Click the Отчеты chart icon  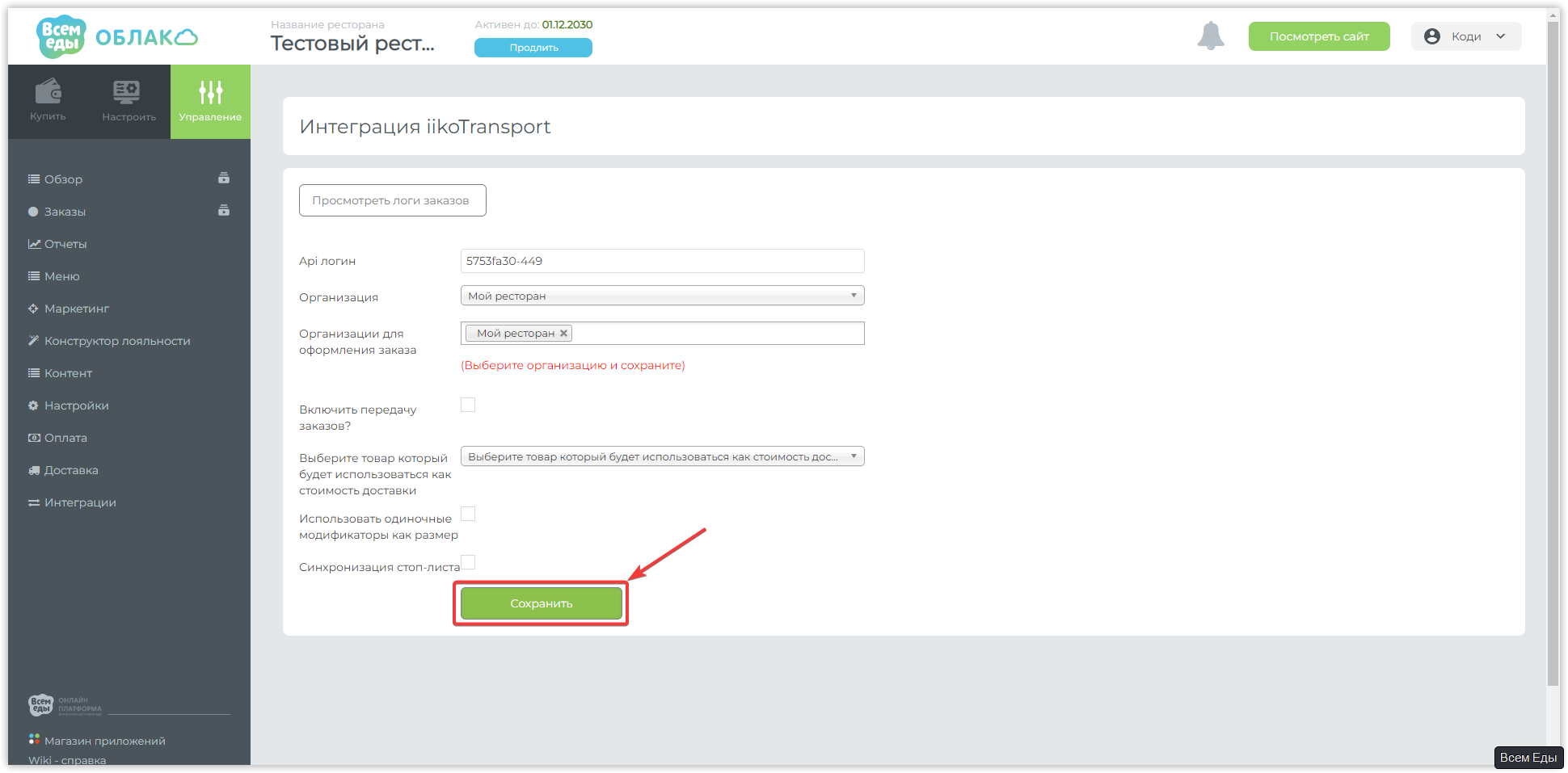coord(34,244)
